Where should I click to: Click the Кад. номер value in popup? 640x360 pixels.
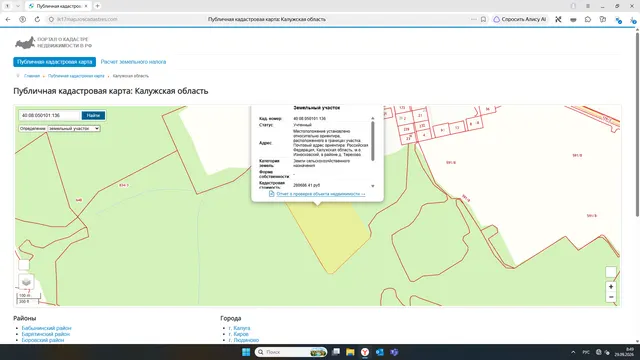309,119
